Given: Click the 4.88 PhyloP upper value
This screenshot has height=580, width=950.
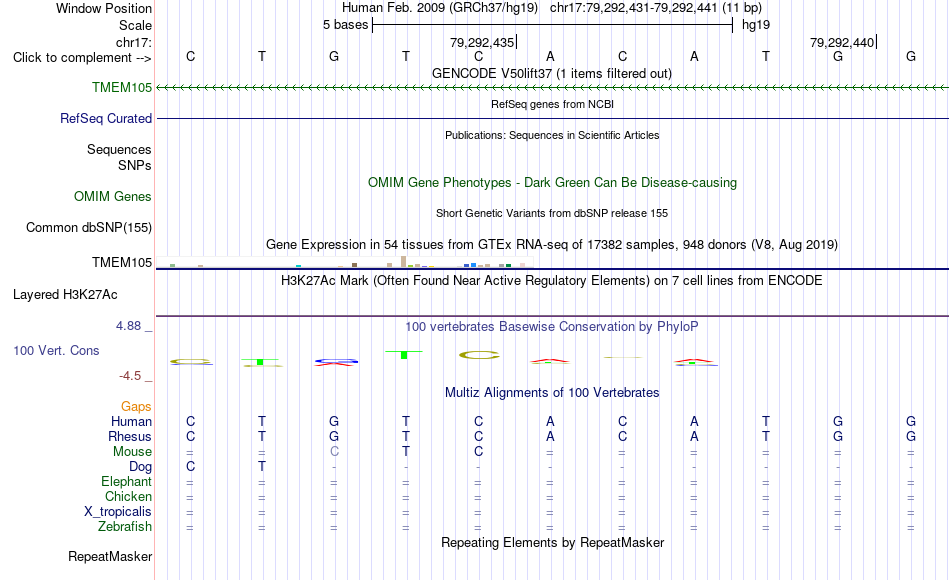Looking at the screenshot, I should pyautogui.click(x=128, y=325).
